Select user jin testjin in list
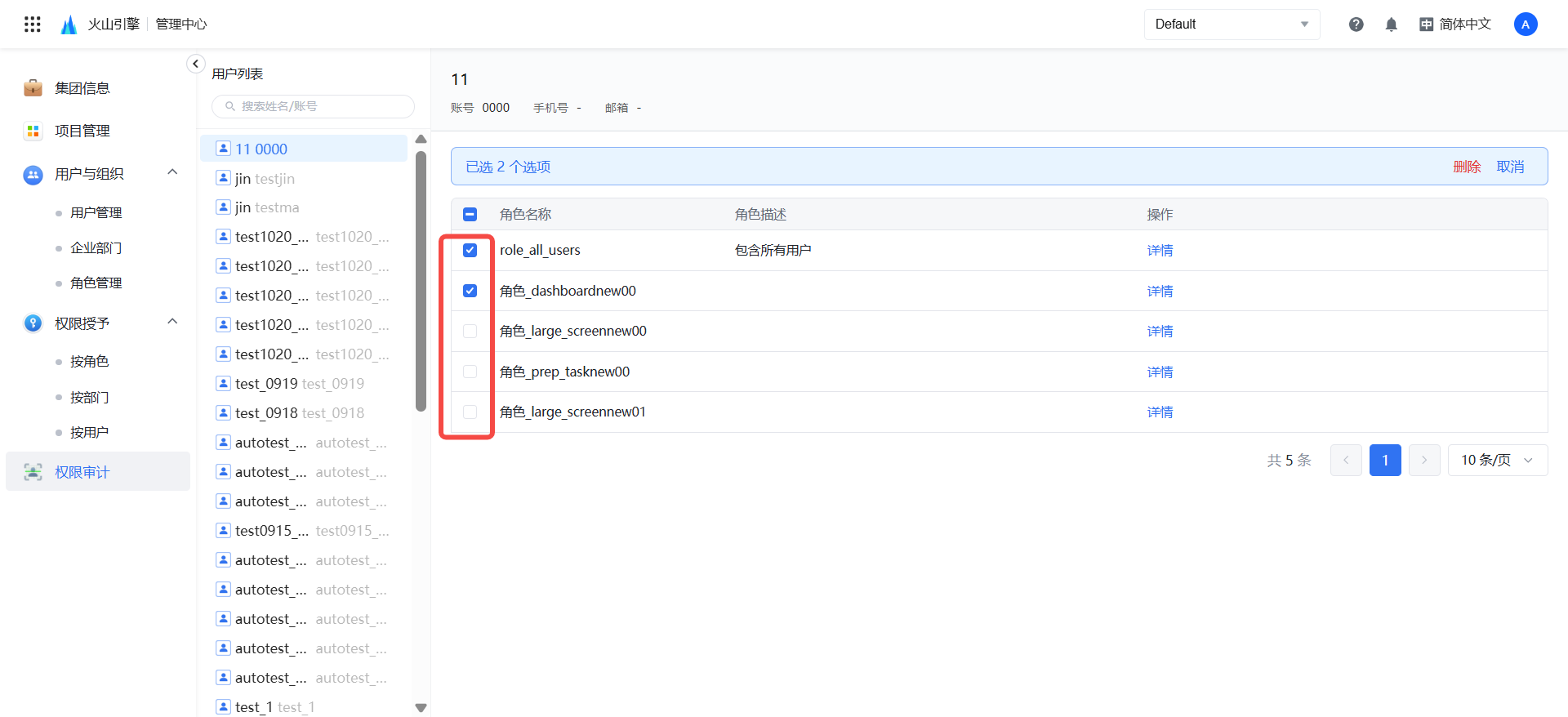Viewport: 1568px width, 717px height. (x=304, y=178)
